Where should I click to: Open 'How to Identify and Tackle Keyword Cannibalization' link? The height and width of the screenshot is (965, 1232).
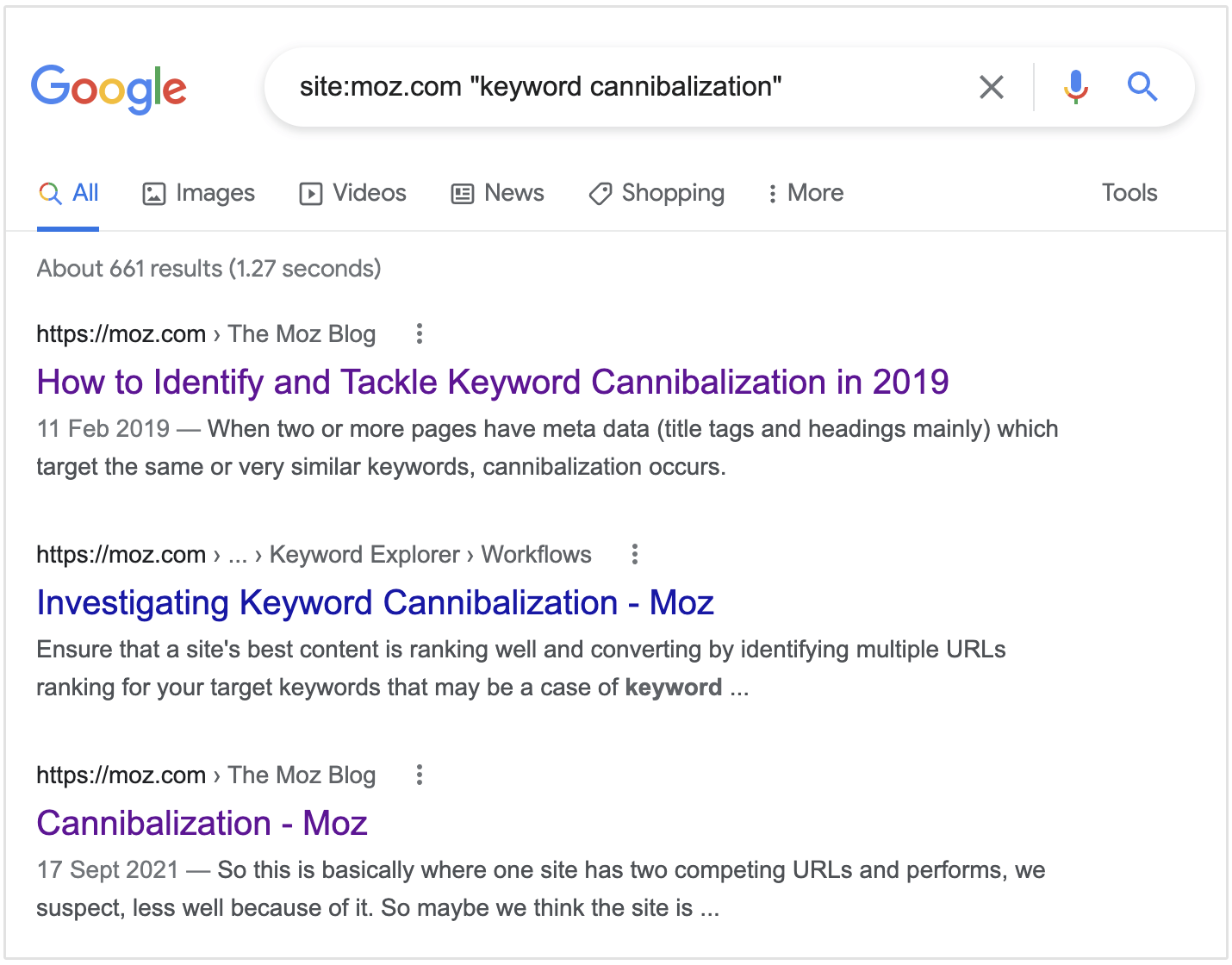(492, 382)
